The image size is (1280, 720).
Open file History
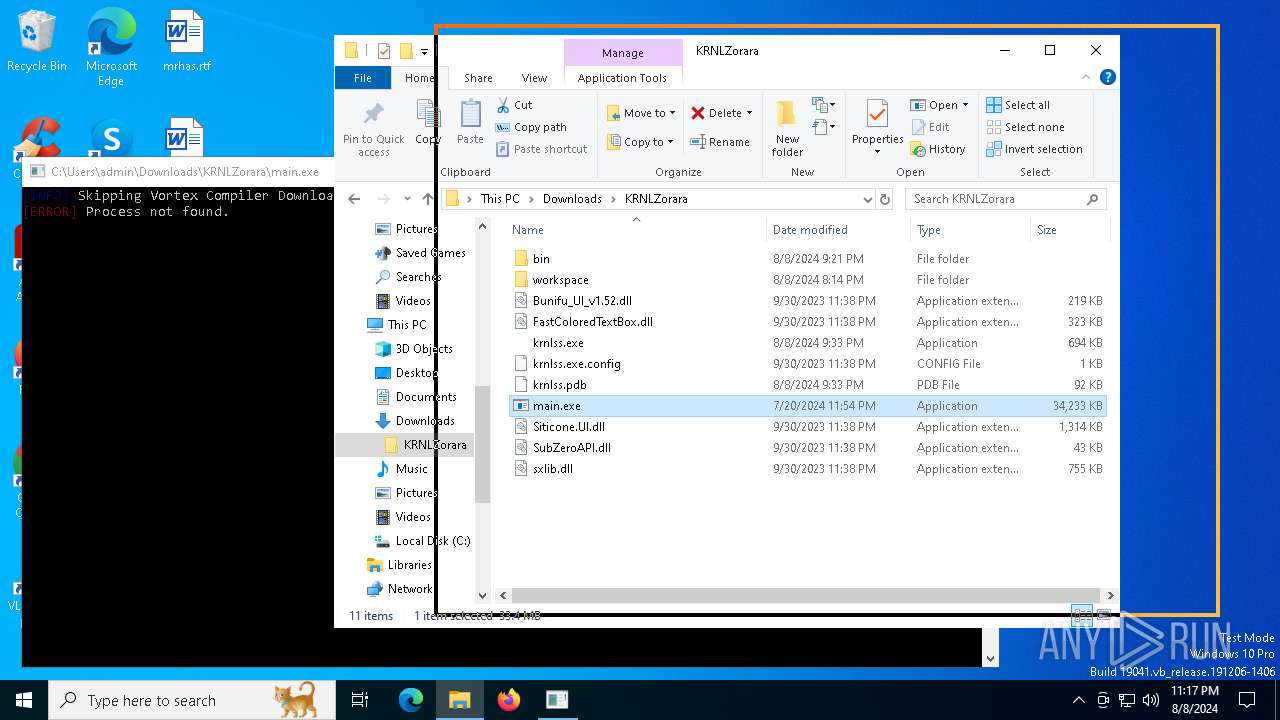938,149
